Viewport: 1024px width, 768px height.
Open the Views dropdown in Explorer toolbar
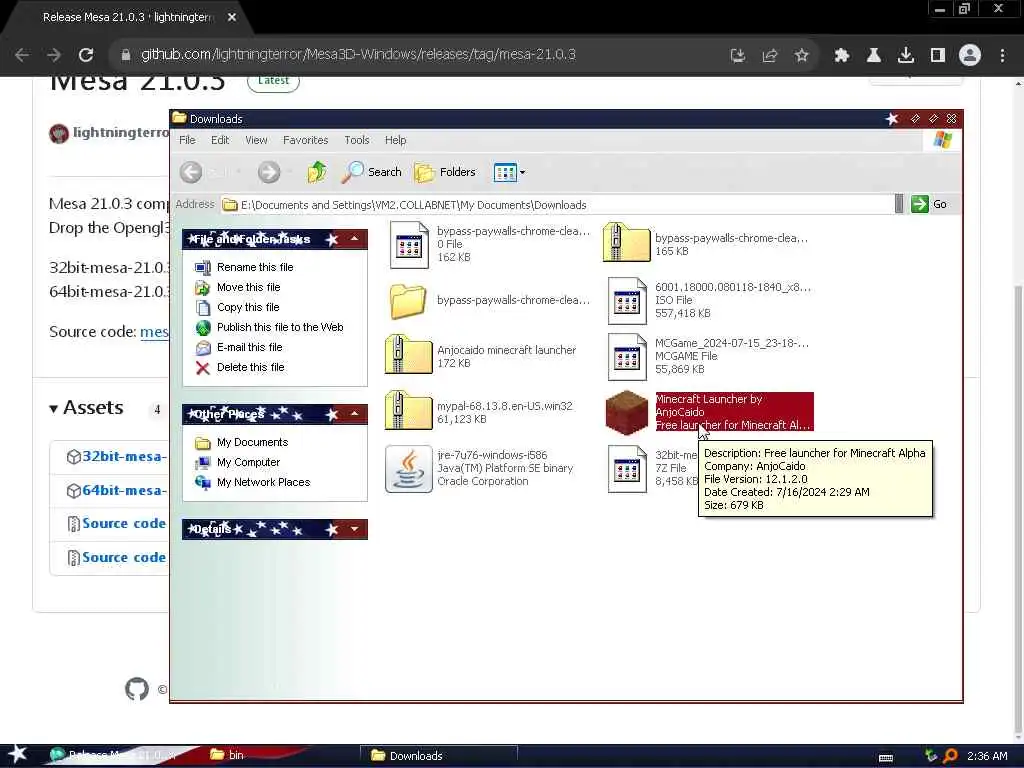(509, 172)
